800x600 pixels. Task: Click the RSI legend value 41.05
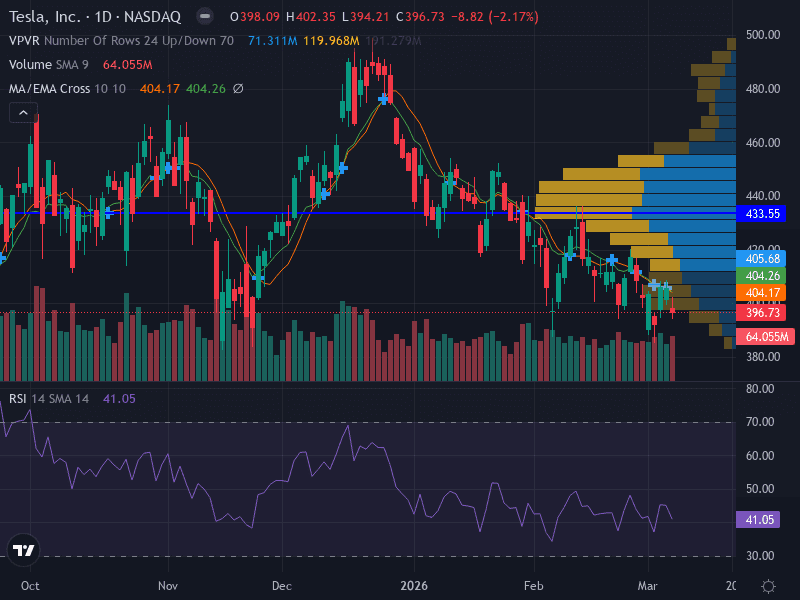(x=119, y=399)
